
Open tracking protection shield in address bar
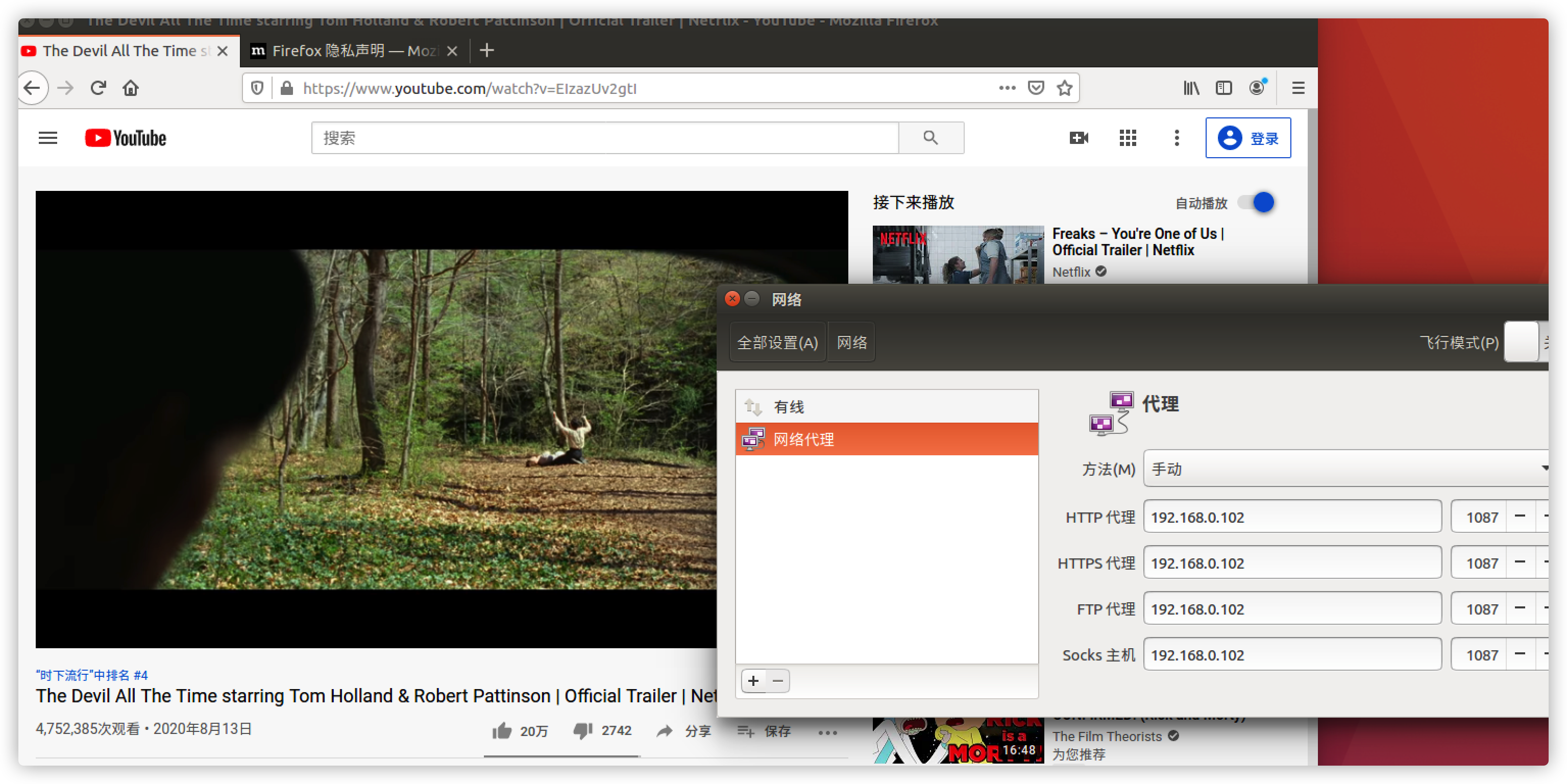pos(257,88)
